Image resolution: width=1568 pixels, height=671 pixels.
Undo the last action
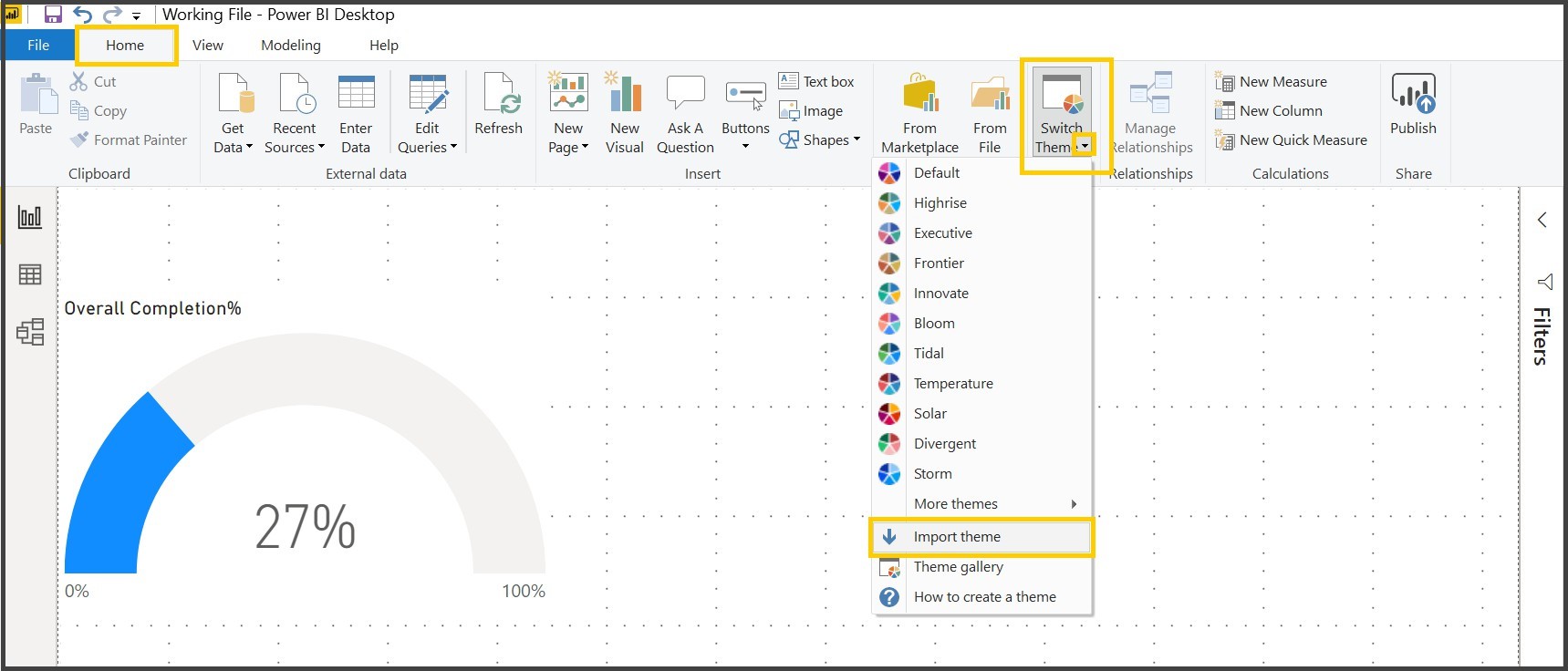pos(83,15)
